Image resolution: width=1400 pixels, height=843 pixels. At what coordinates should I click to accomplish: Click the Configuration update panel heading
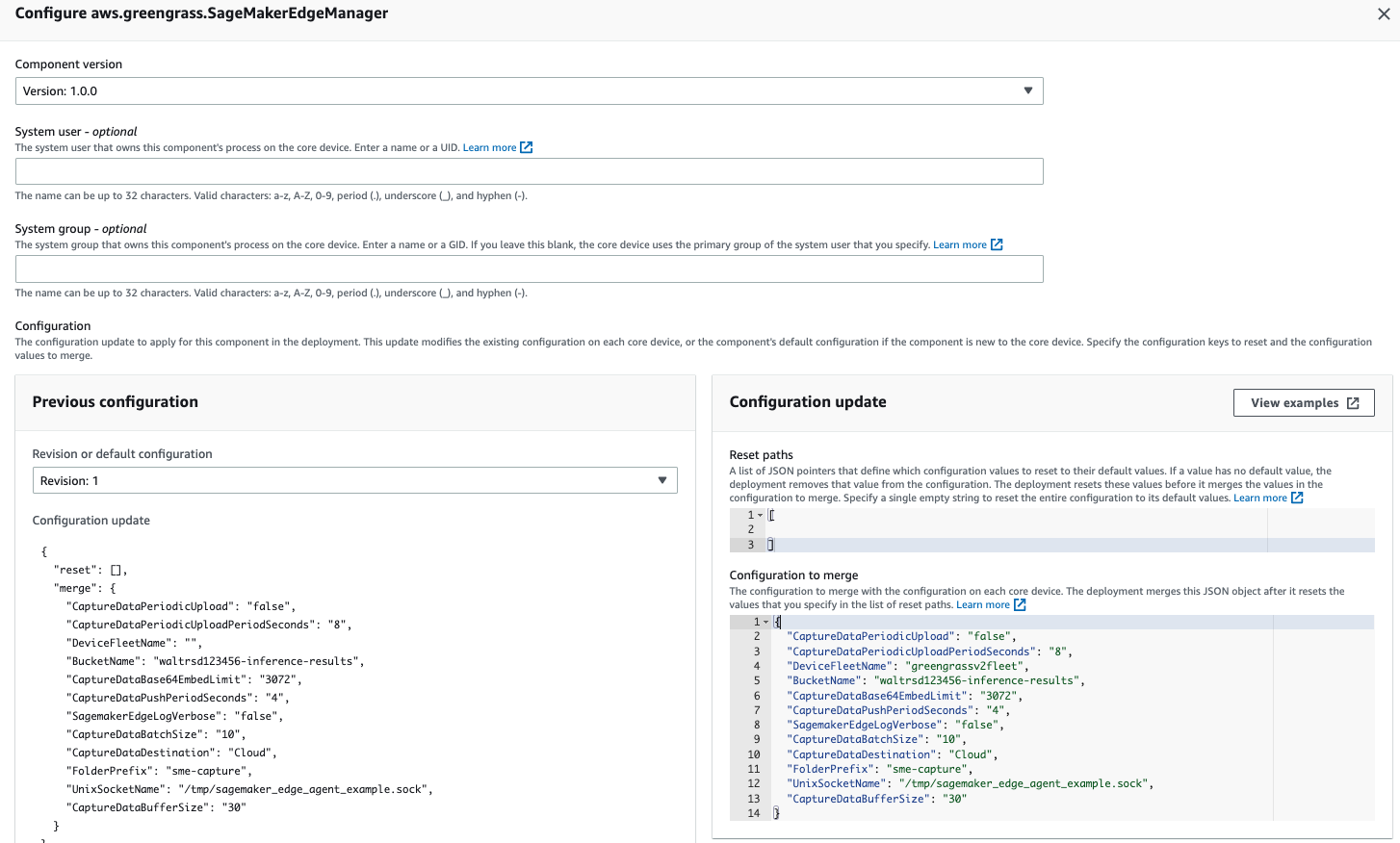tap(808, 402)
